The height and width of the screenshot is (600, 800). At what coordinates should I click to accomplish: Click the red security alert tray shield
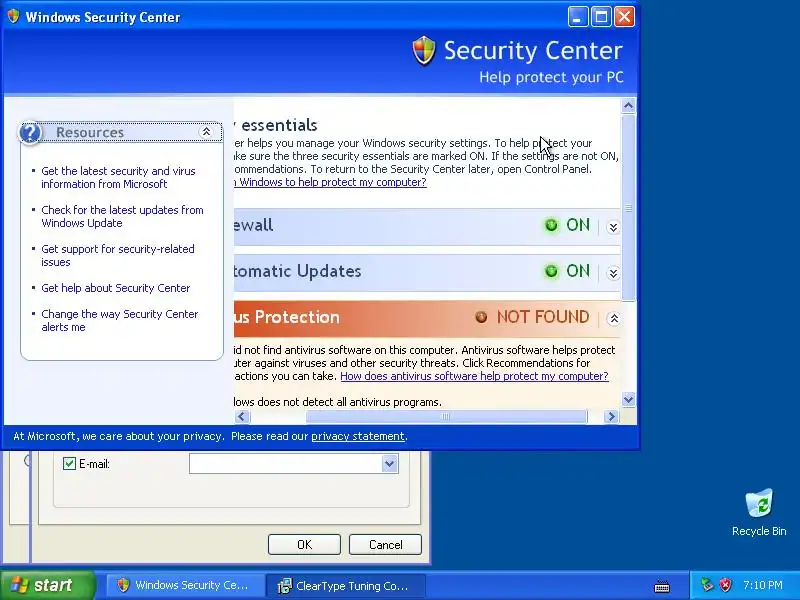725,585
